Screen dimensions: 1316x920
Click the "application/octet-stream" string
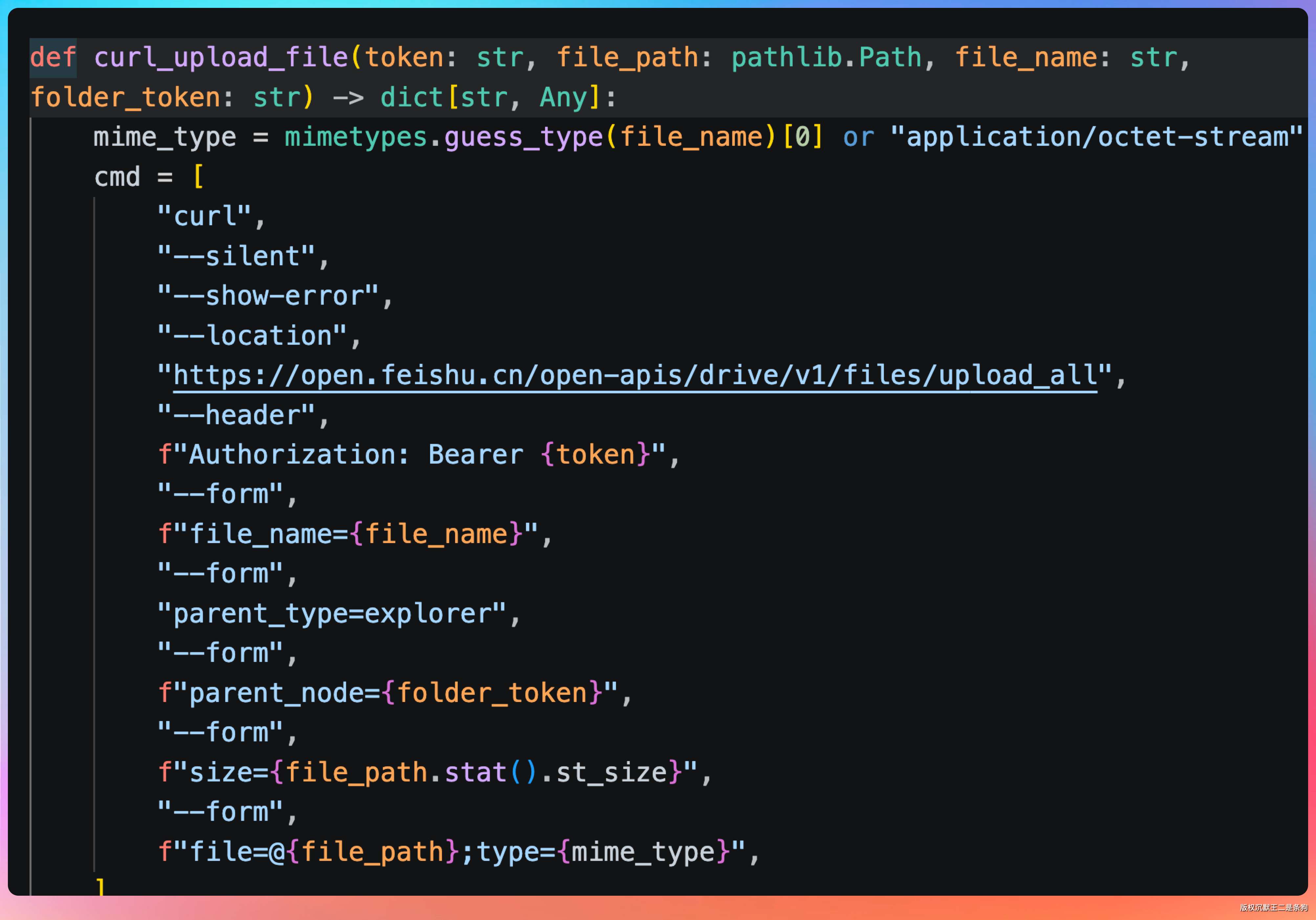pyautogui.click(x=1096, y=138)
